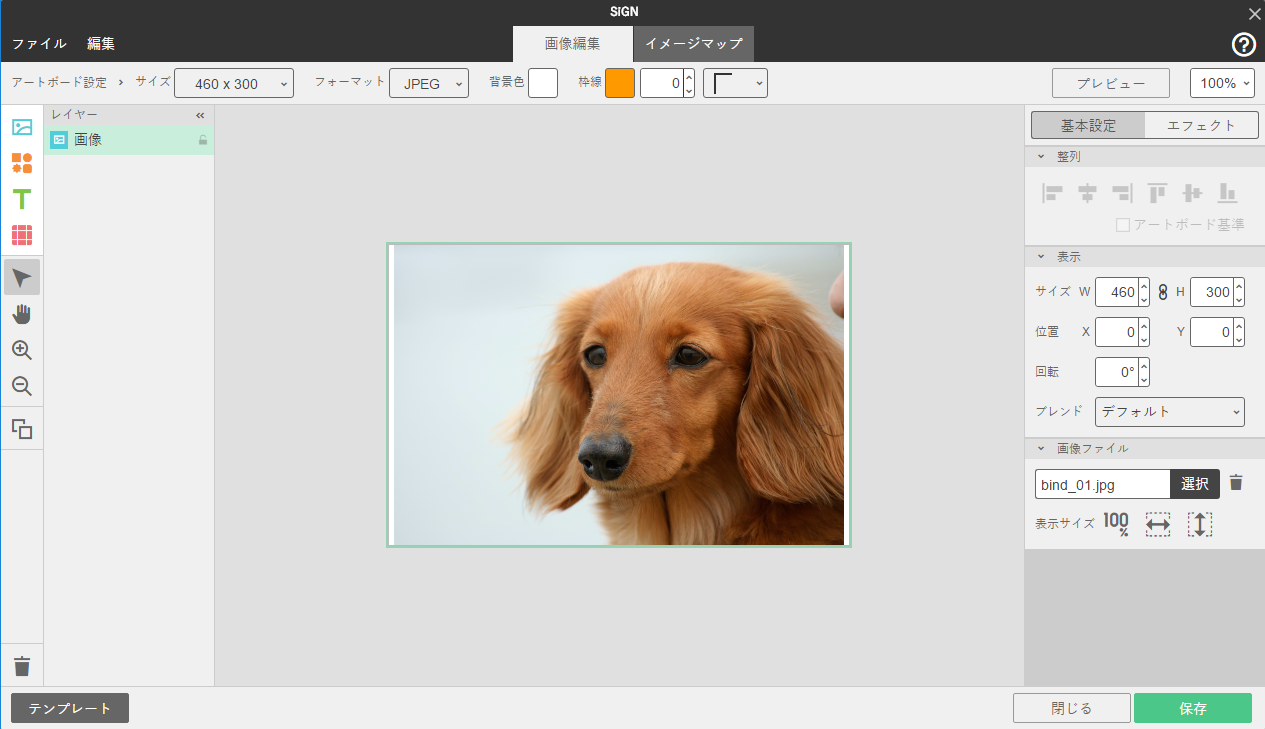Switch to イメージマップ tab
This screenshot has width=1265, height=729.
(694, 44)
